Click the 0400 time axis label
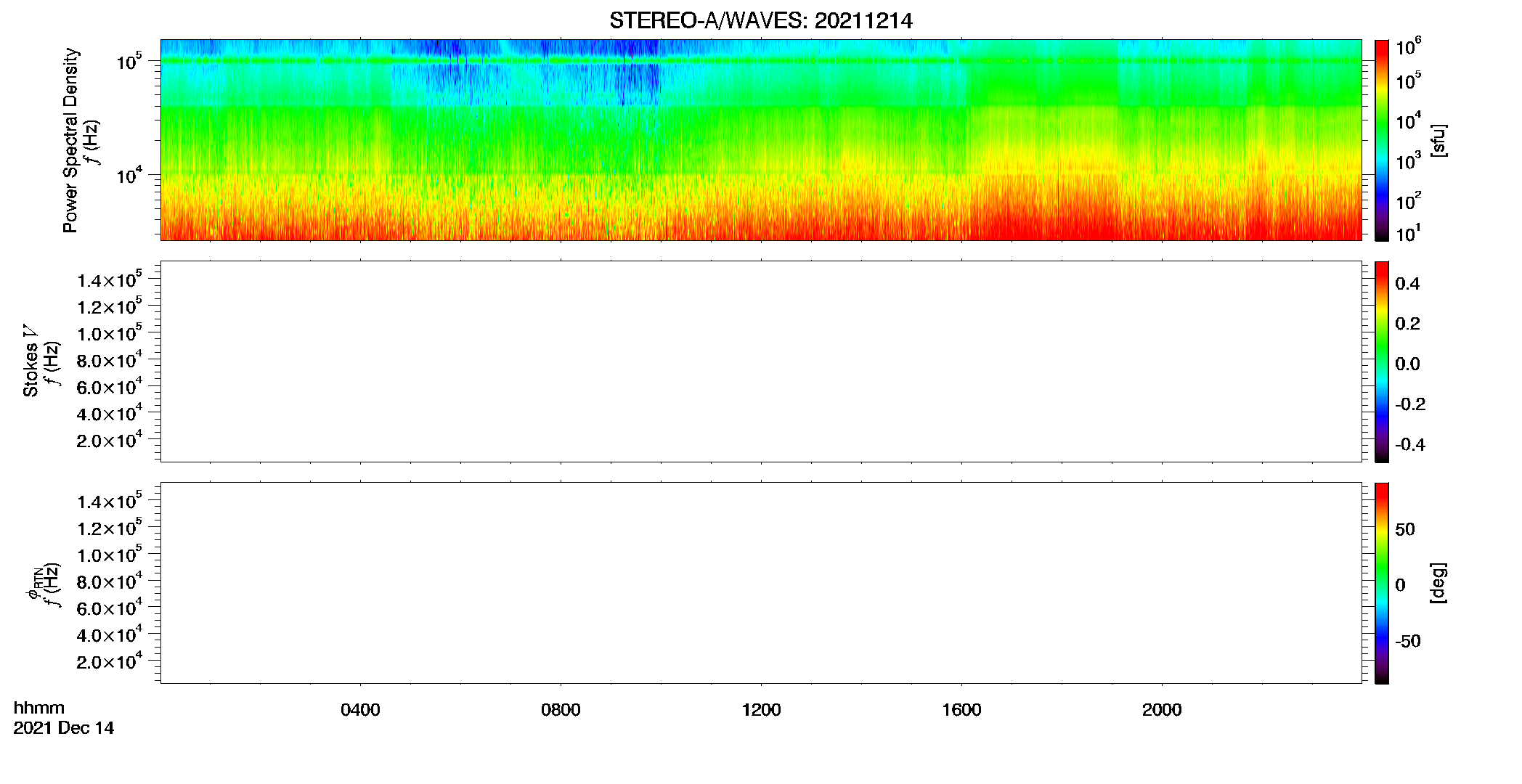The height and width of the screenshot is (784, 1522). pyautogui.click(x=360, y=710)
